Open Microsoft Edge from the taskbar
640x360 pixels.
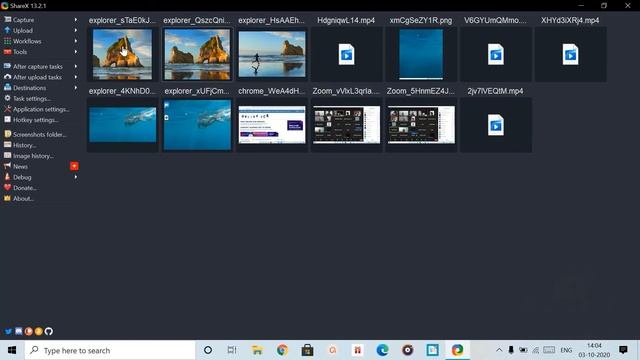click(382, 350)
